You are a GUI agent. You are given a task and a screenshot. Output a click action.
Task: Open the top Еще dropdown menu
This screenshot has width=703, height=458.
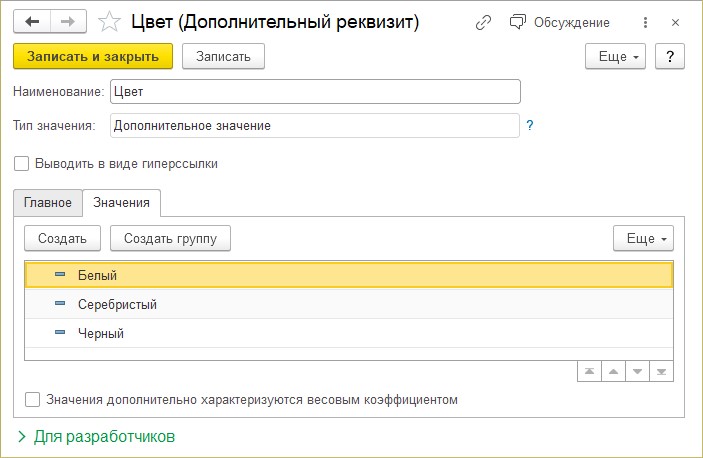pos(614,56)
